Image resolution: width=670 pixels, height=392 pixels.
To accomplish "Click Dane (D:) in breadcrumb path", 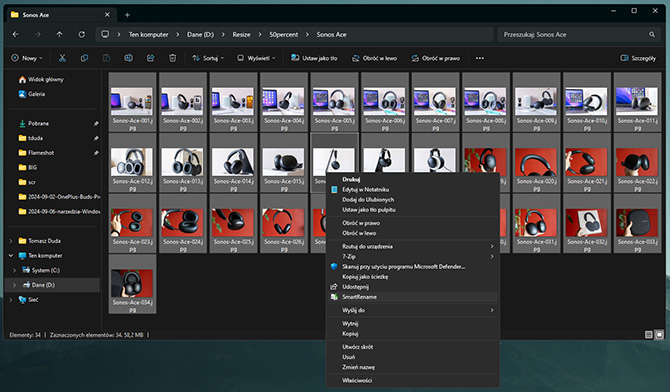I will point(200,35).
